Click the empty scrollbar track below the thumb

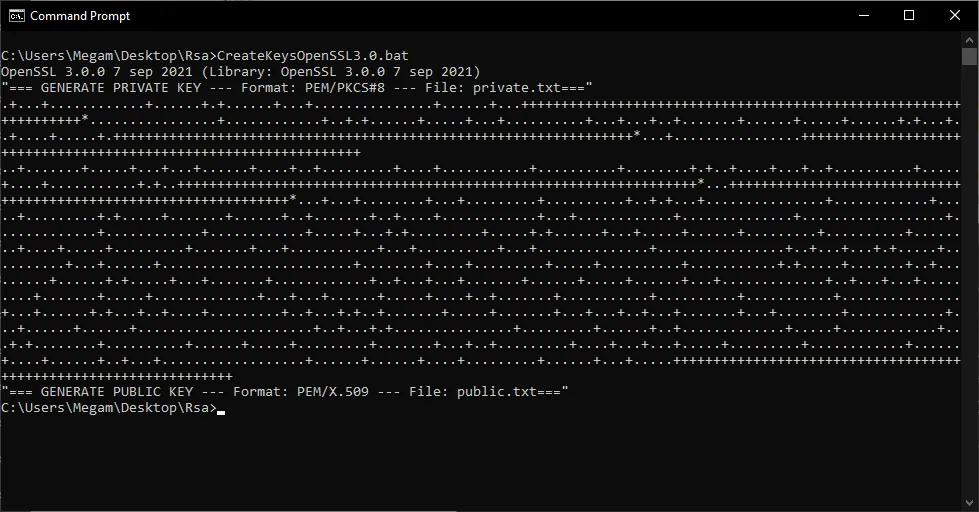click(969, 281)
